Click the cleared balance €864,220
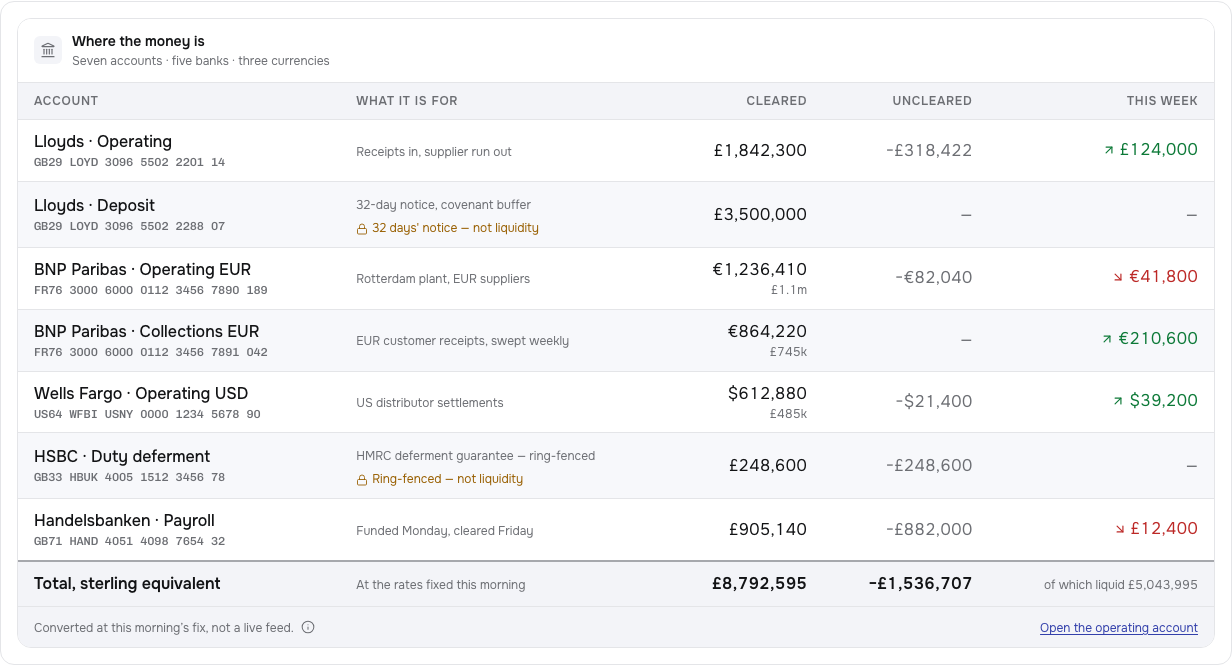Viewport: 1232px width, 665px height. (767, 332)
